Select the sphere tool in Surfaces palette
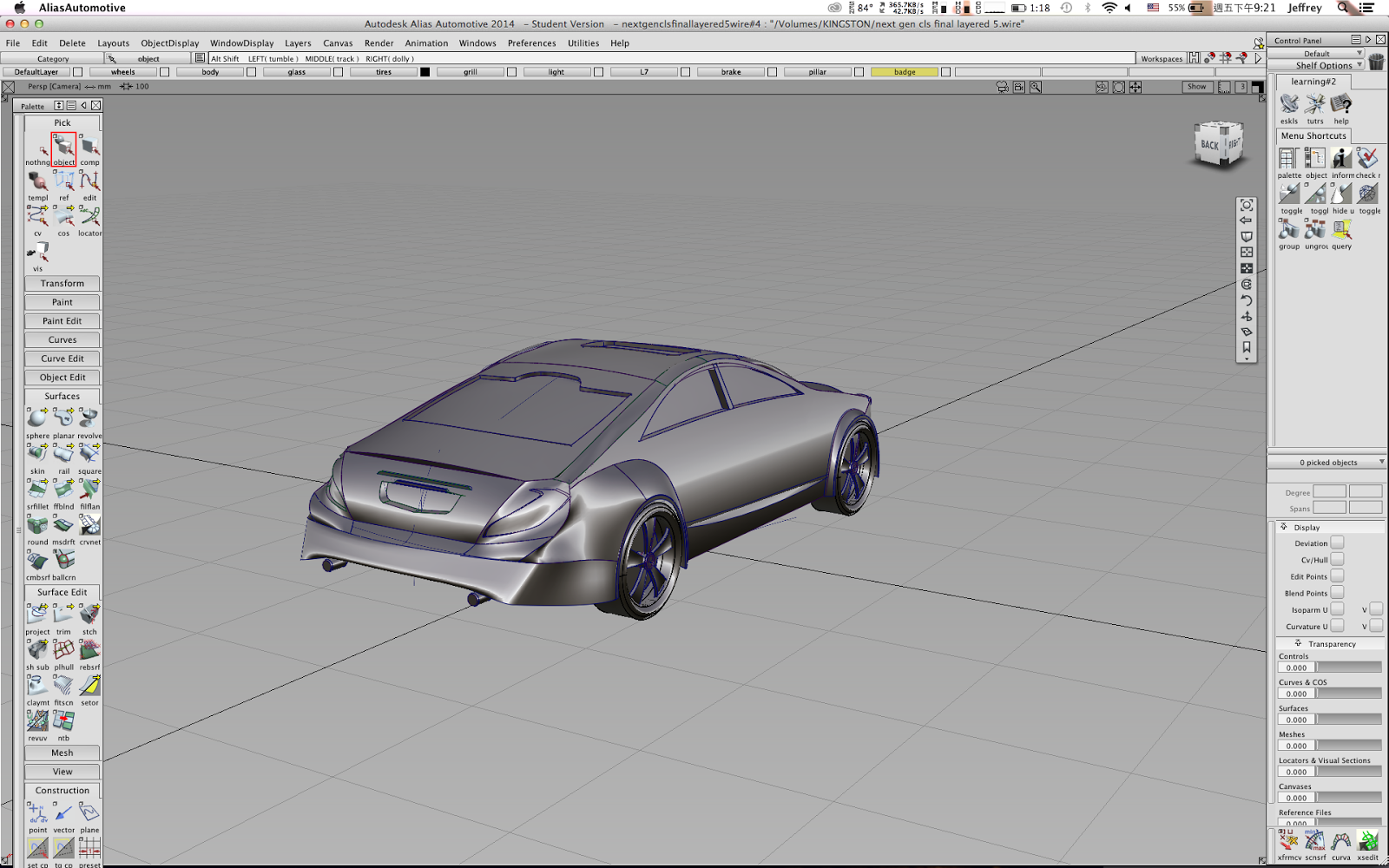 (x=36, y=417)
